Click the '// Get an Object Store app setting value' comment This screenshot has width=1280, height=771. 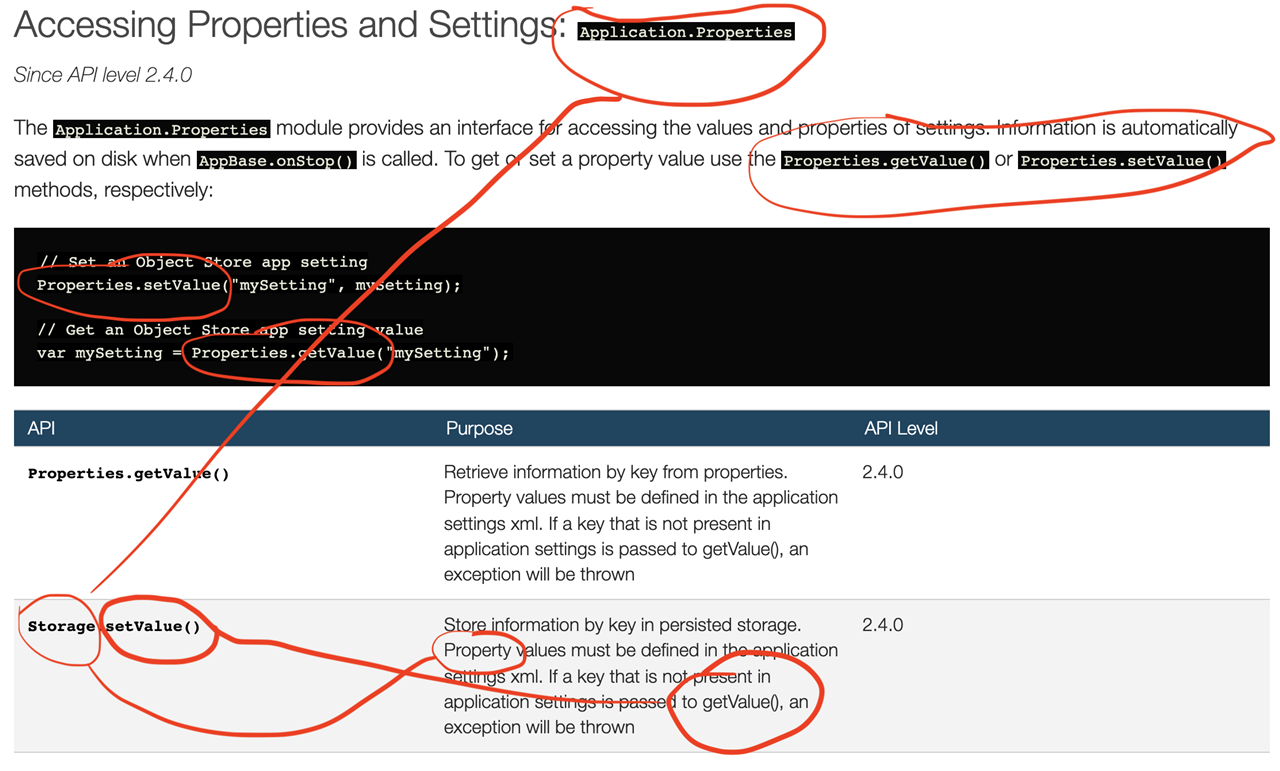(x=230, y=330)
